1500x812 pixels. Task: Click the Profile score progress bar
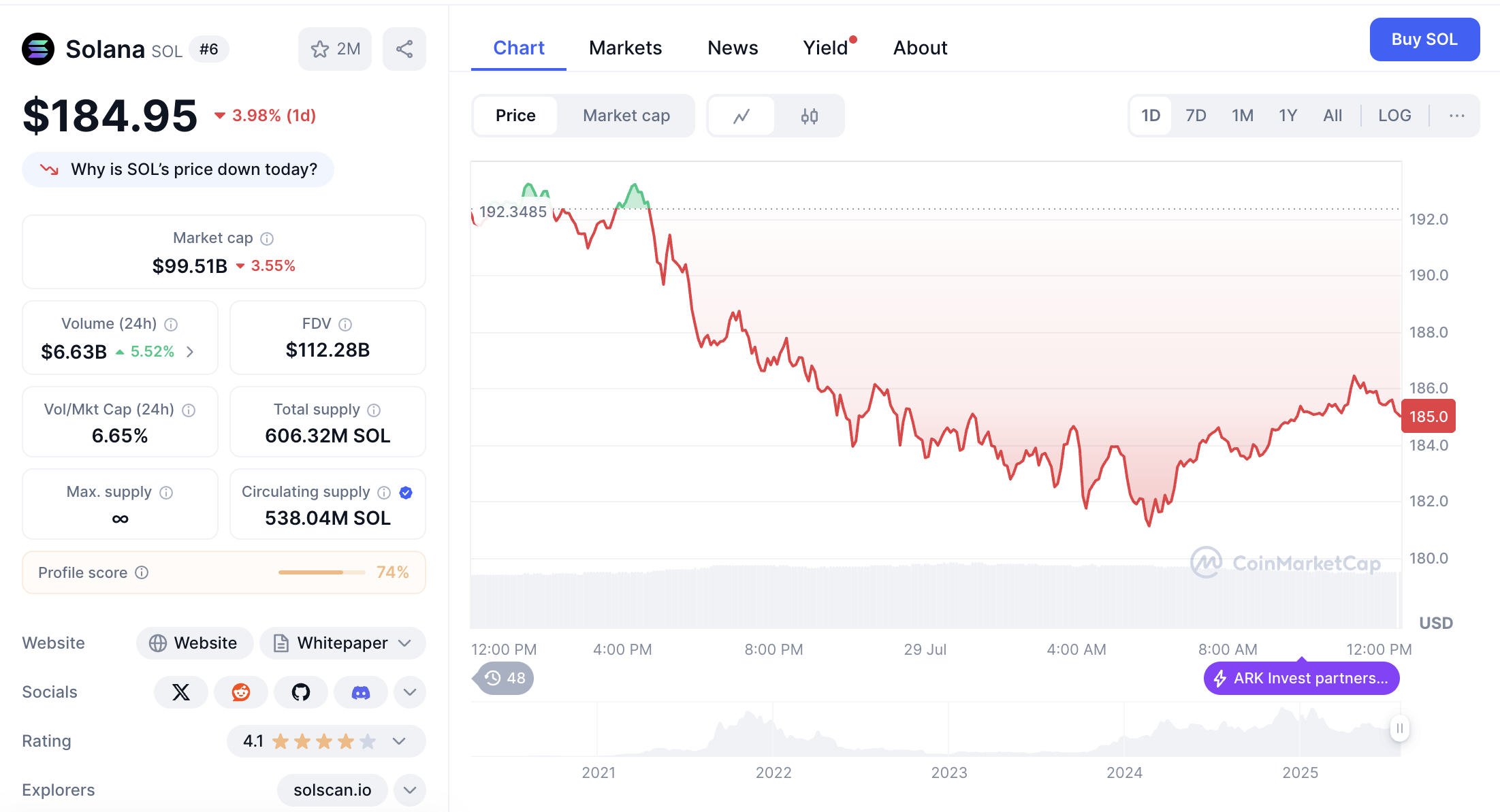tap(321, 572)
